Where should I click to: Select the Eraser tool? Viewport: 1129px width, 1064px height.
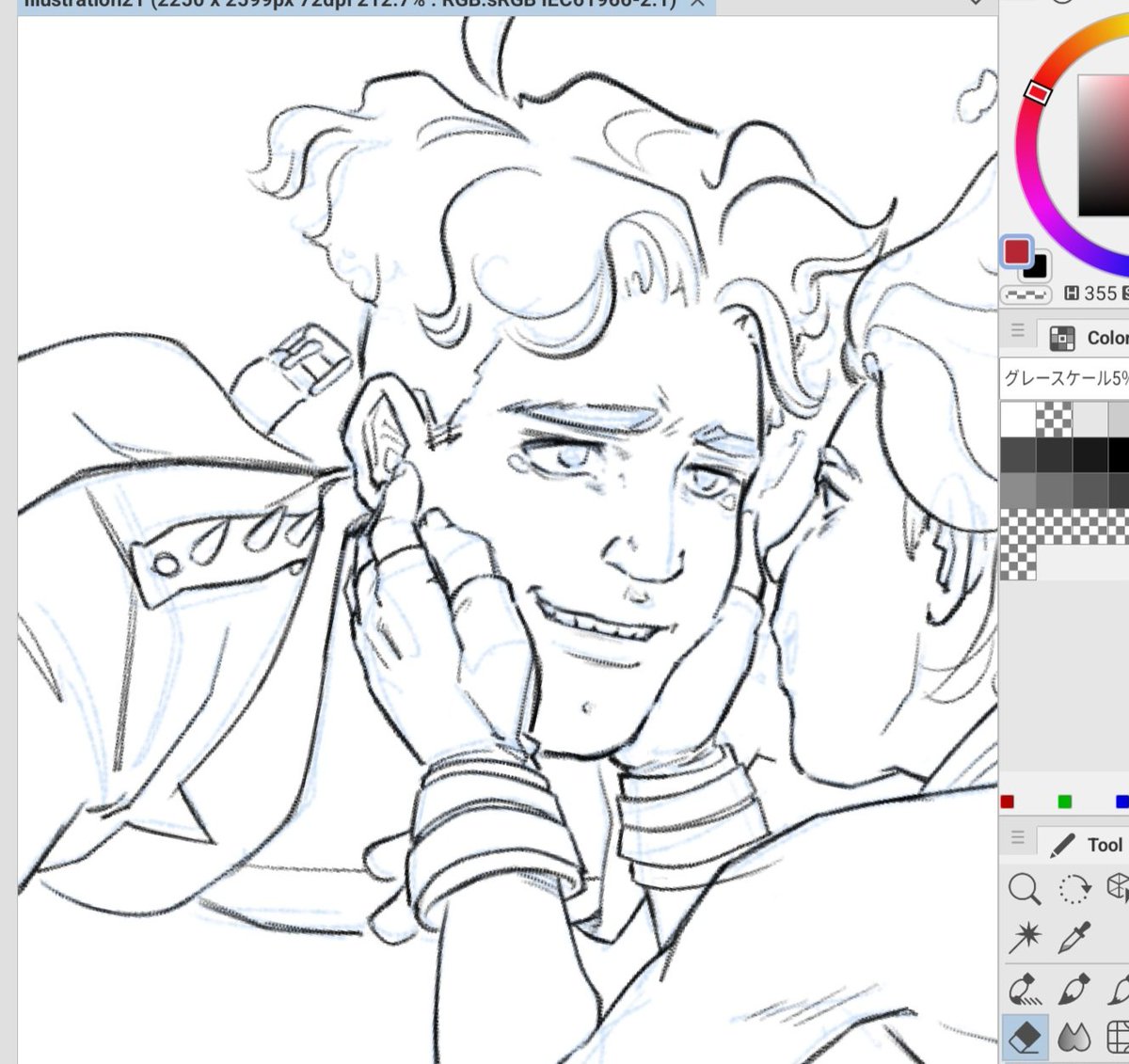pos(1025,1034)
